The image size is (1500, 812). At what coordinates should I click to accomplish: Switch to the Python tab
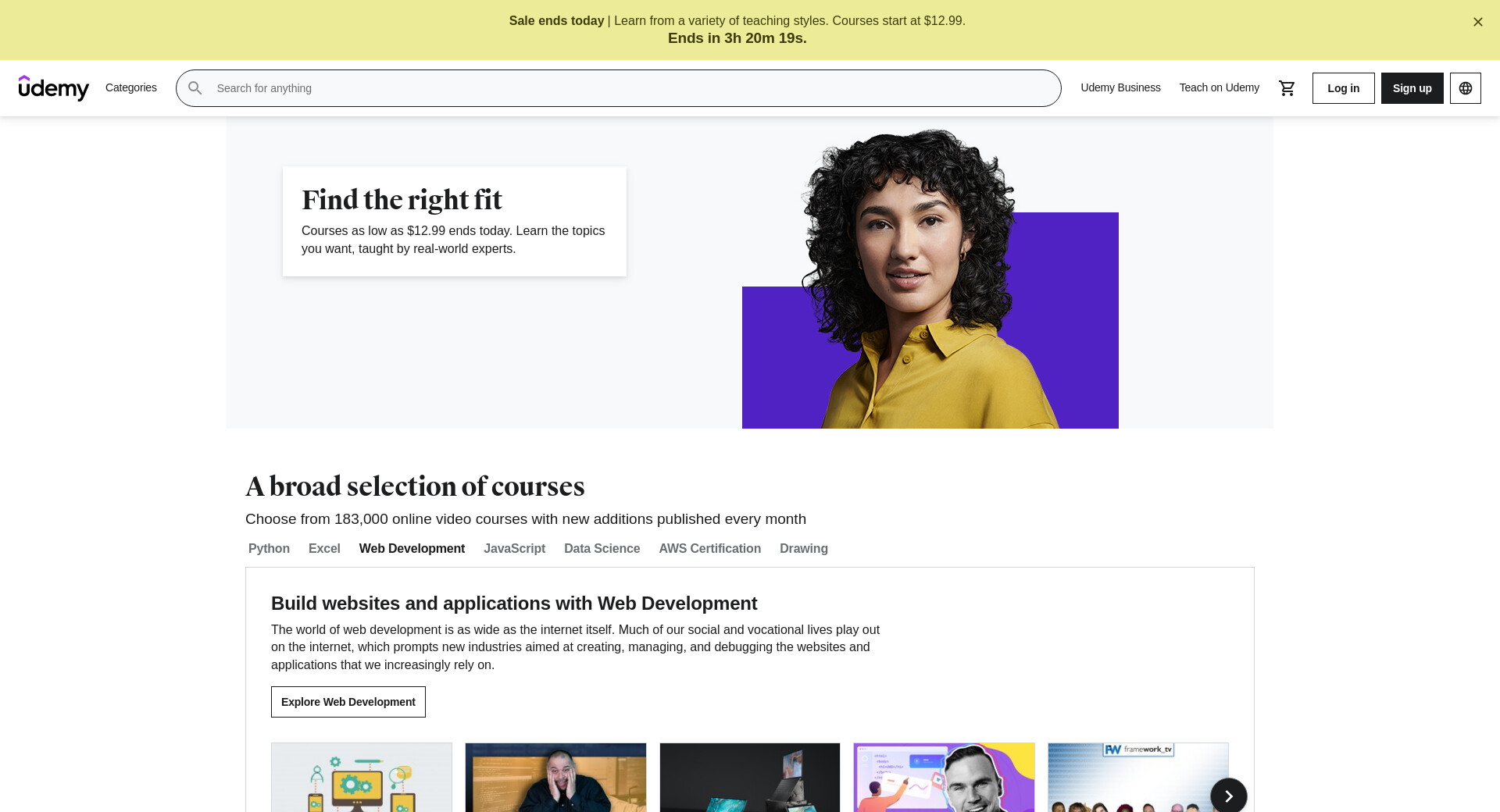tap(269, 548)
